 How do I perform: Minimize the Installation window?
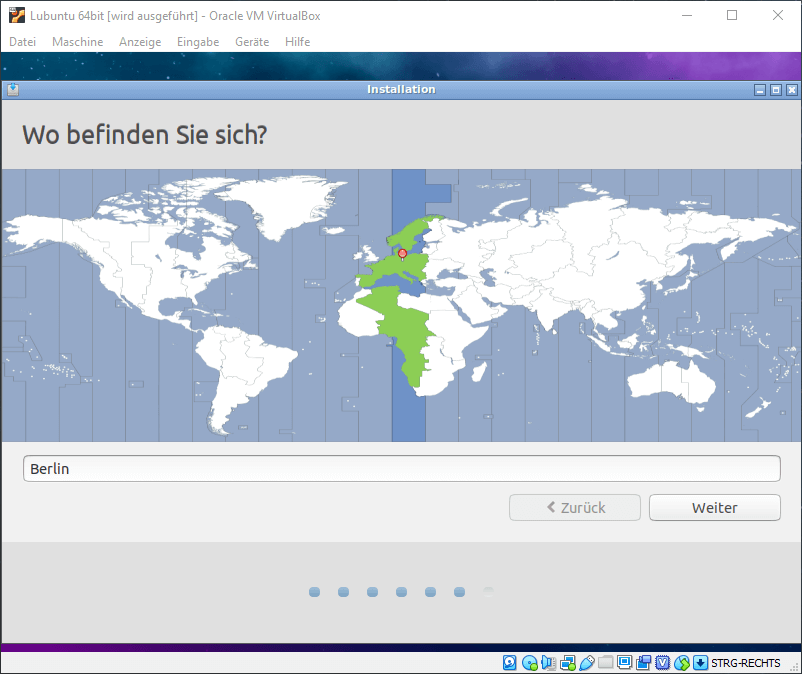pyautogui.click(x=760, y=90)
